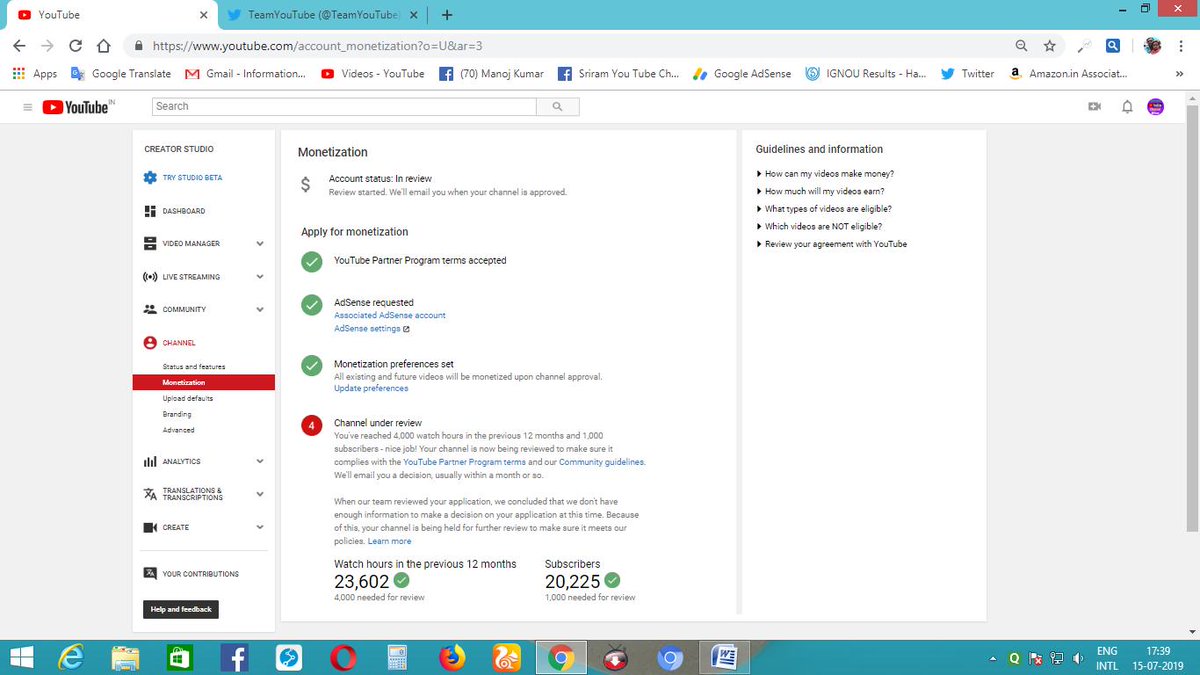The width and height of the screenshot is (1200, 675).
Task: Show hidden system tray icons arrow
Action: [993, 658]
